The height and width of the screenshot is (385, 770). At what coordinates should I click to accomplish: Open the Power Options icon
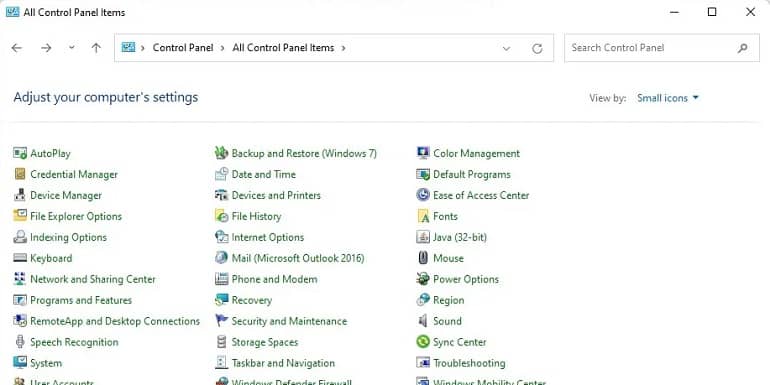click(423, 279)
